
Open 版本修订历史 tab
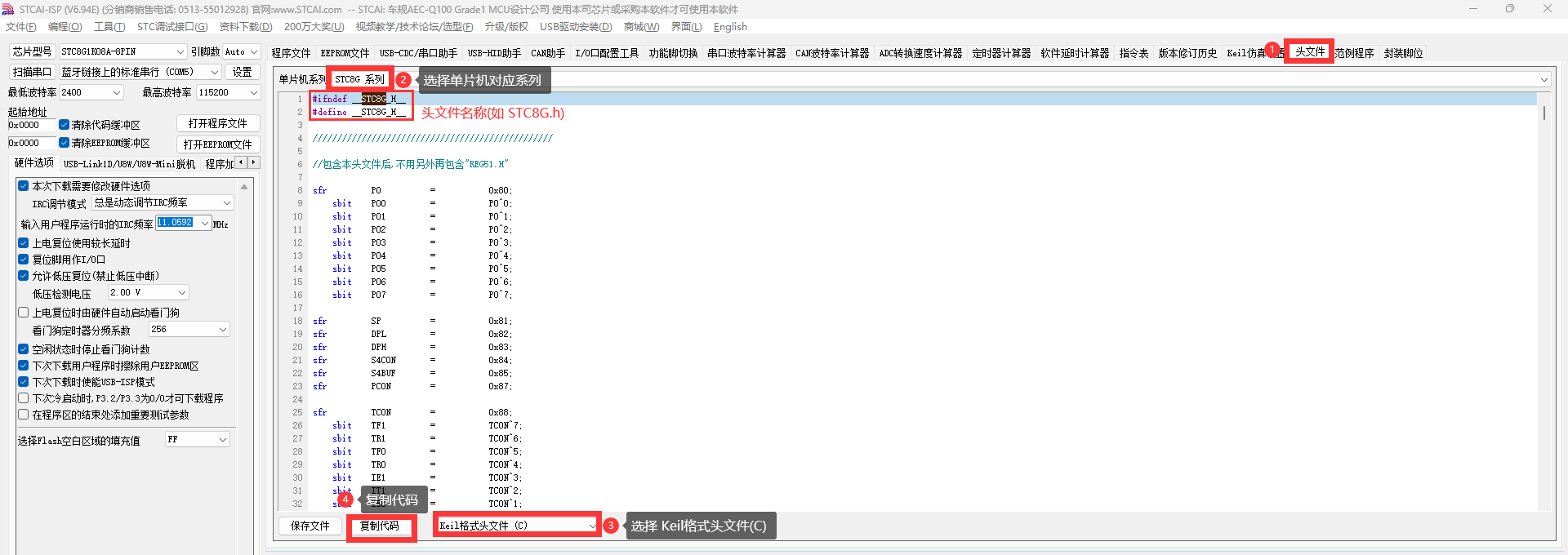pos(1187,53)
